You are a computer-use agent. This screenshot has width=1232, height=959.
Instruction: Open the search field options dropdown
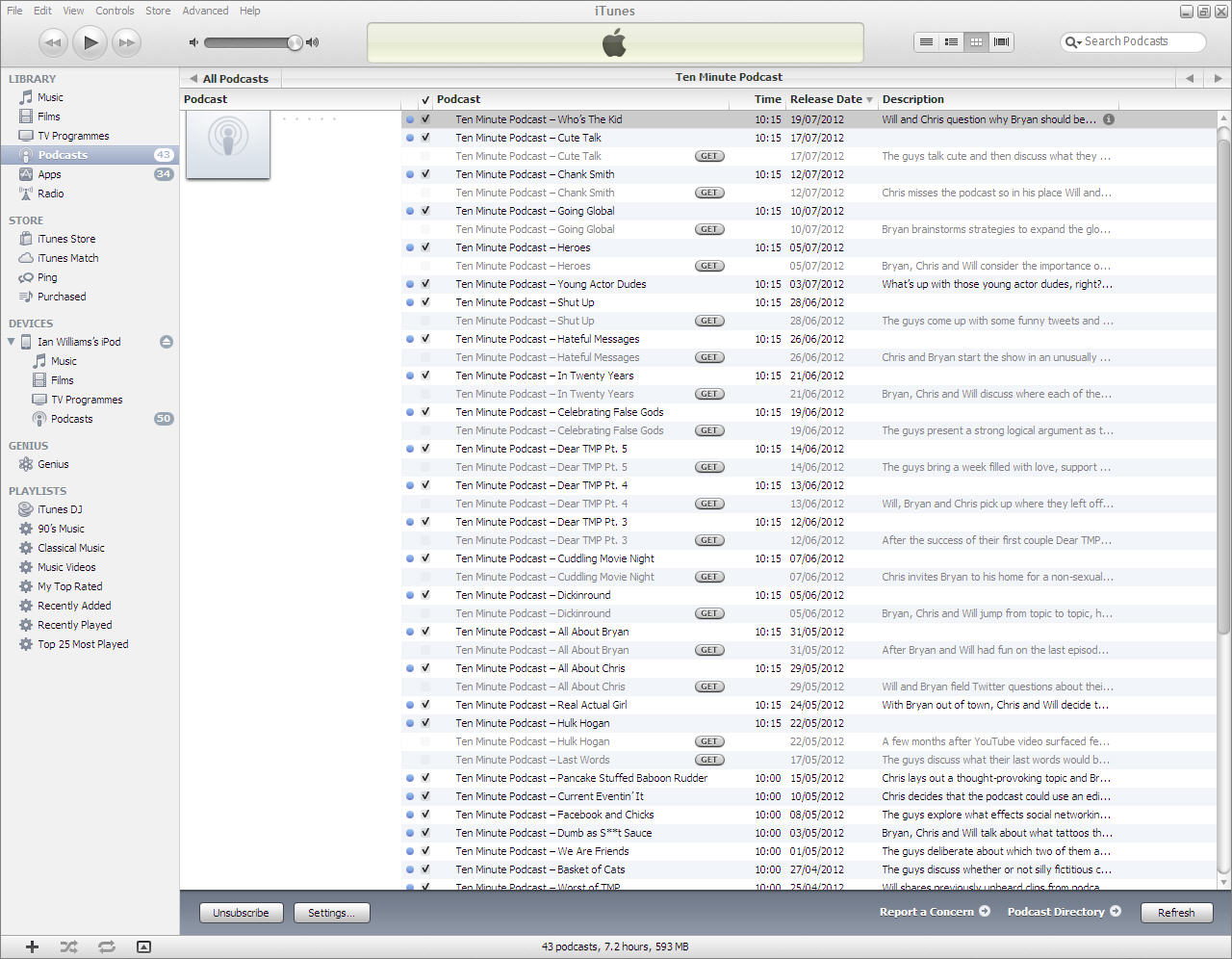point(1072,42)
